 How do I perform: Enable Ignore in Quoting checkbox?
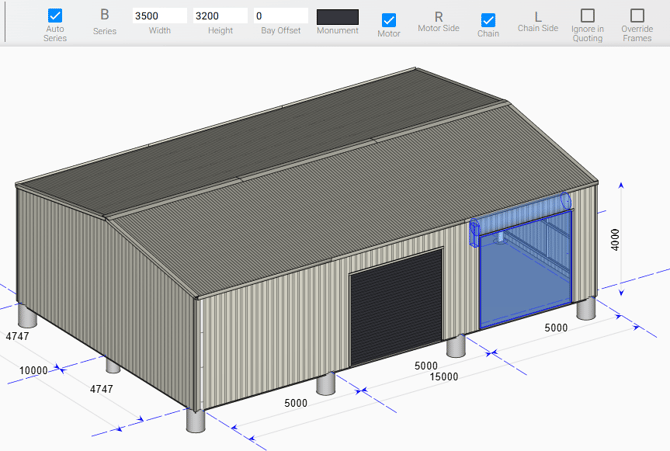click(588, 16)
